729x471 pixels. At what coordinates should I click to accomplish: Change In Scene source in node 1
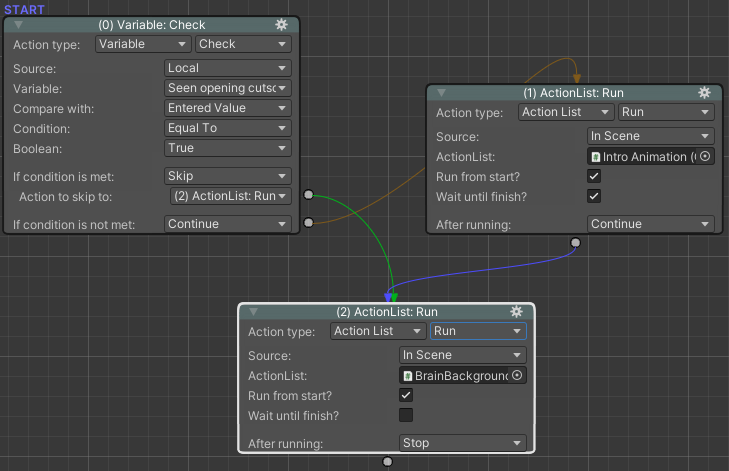651,136
